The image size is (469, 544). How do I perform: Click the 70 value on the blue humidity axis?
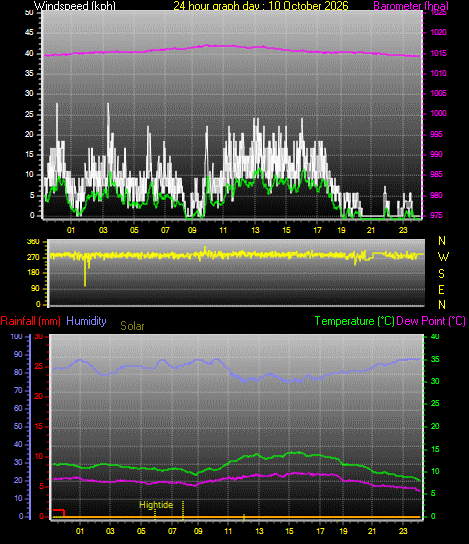(18, 391)
